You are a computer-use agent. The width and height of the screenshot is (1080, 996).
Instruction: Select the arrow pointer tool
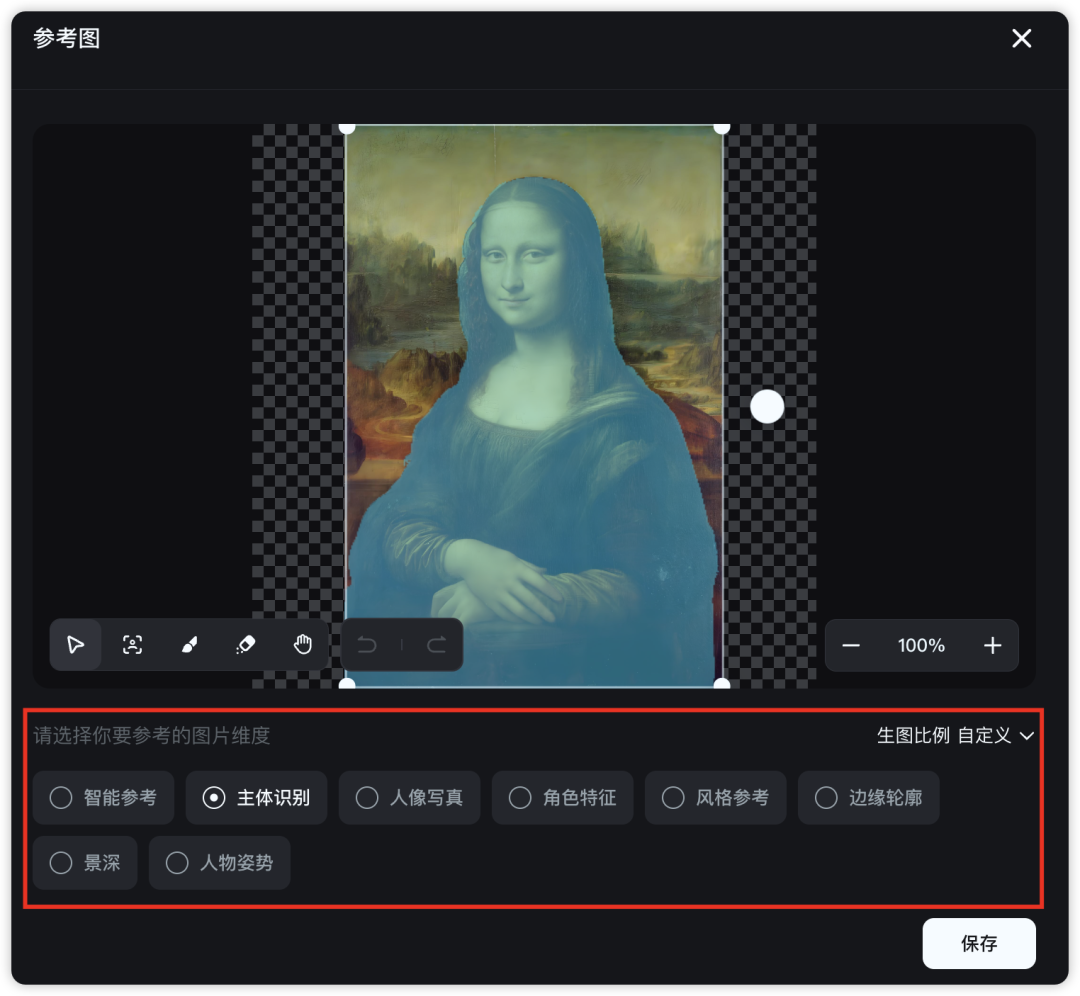(x=76, y=645)
